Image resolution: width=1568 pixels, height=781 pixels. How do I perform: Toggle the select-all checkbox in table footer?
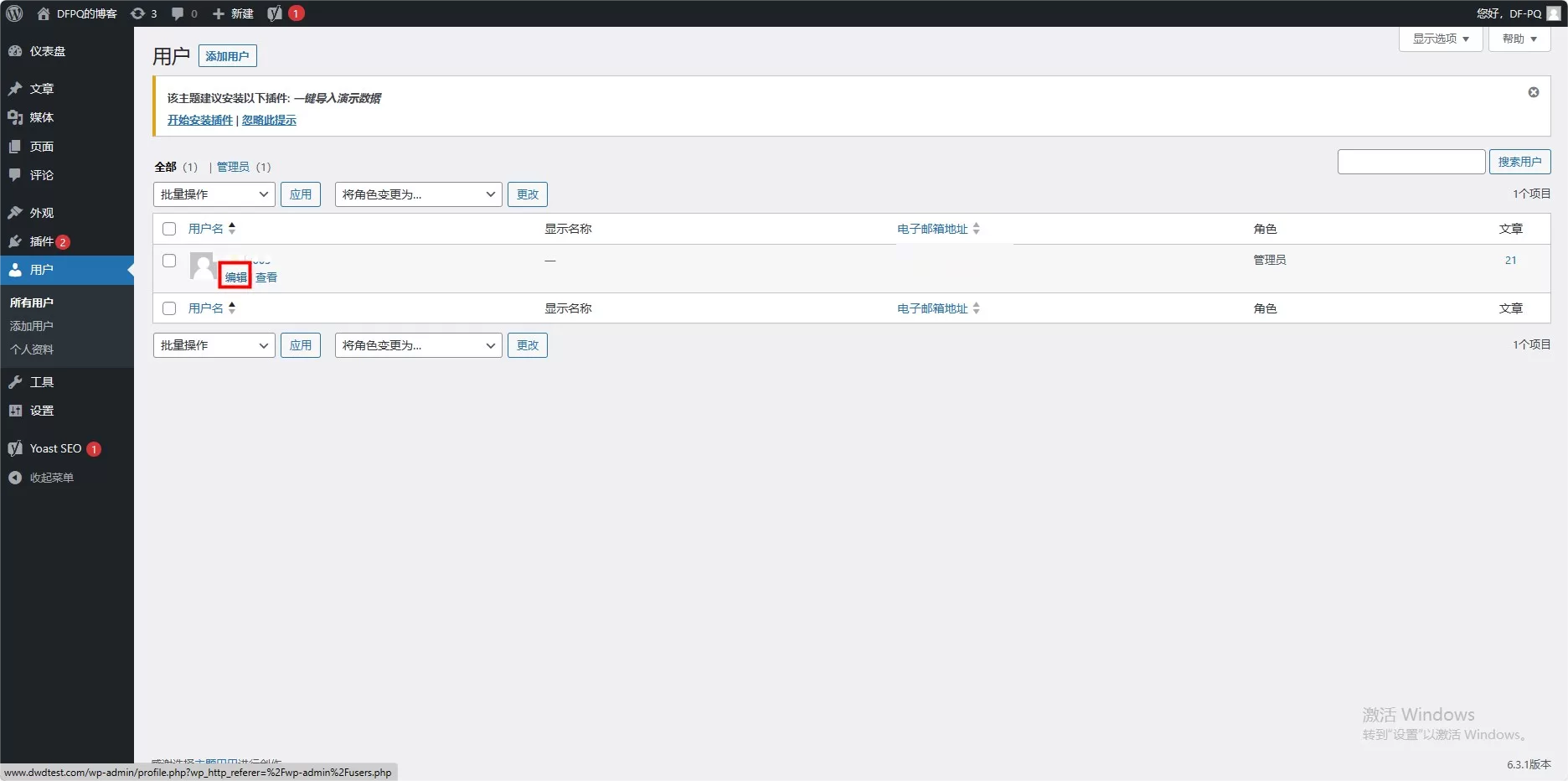tap(169, 308)
